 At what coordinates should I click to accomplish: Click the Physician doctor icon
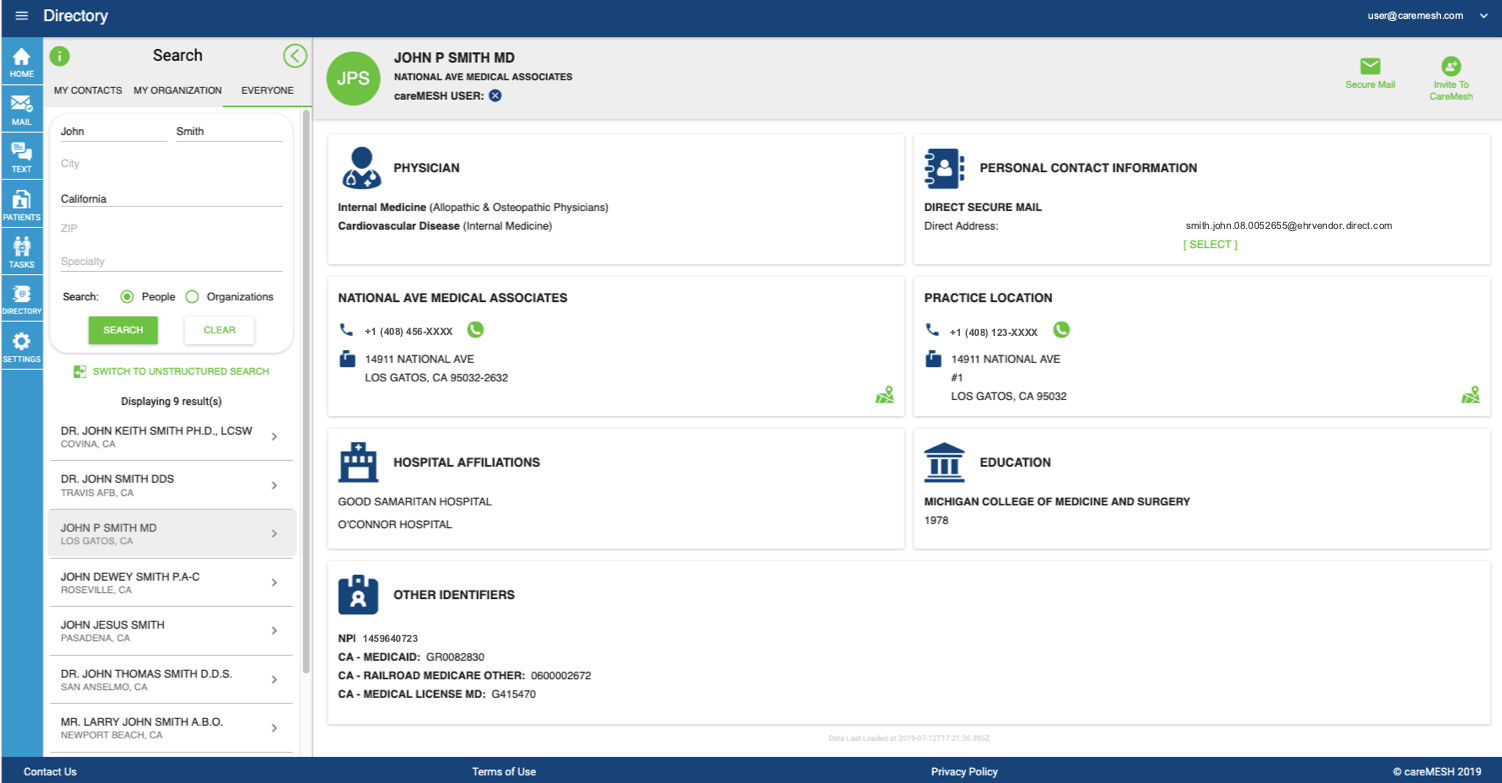361,168
